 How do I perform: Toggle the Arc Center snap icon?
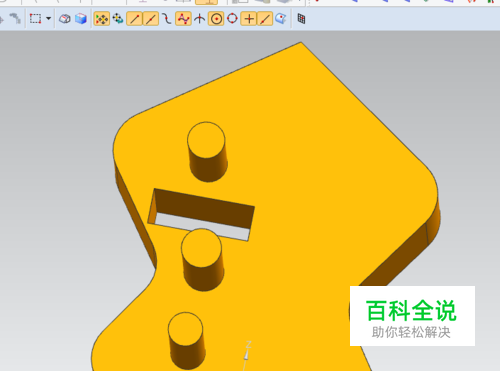[216, 19]
